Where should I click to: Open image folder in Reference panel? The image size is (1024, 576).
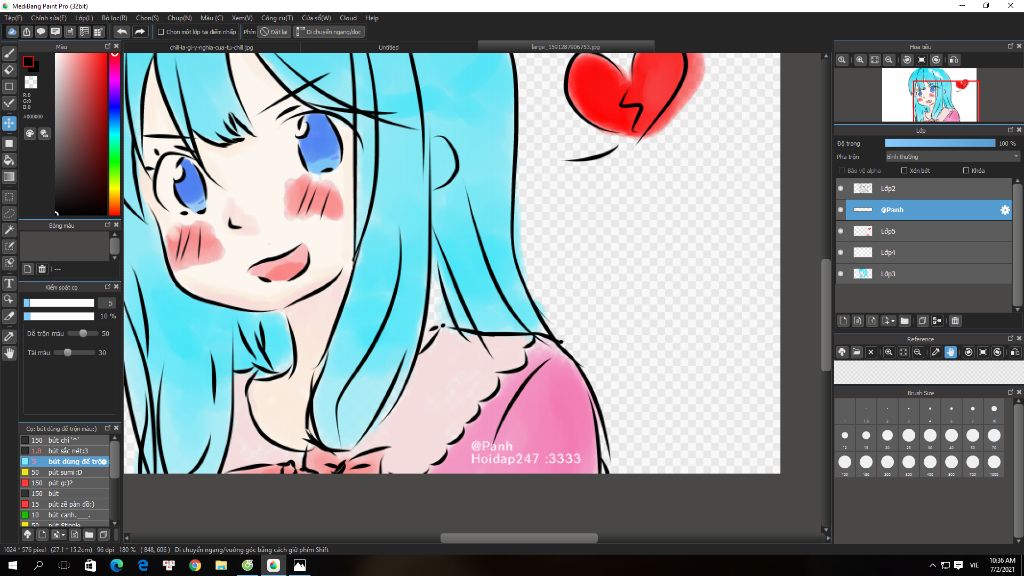click(856, 352)
